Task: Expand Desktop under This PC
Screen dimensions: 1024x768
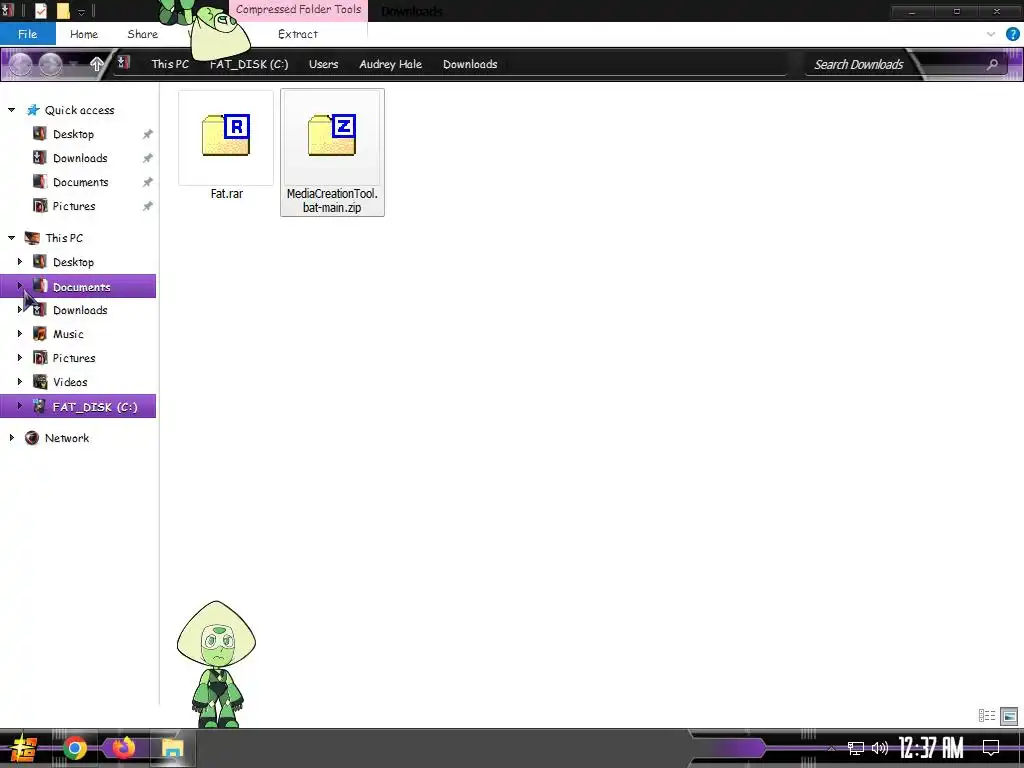Action: click(x=20, y=262)
